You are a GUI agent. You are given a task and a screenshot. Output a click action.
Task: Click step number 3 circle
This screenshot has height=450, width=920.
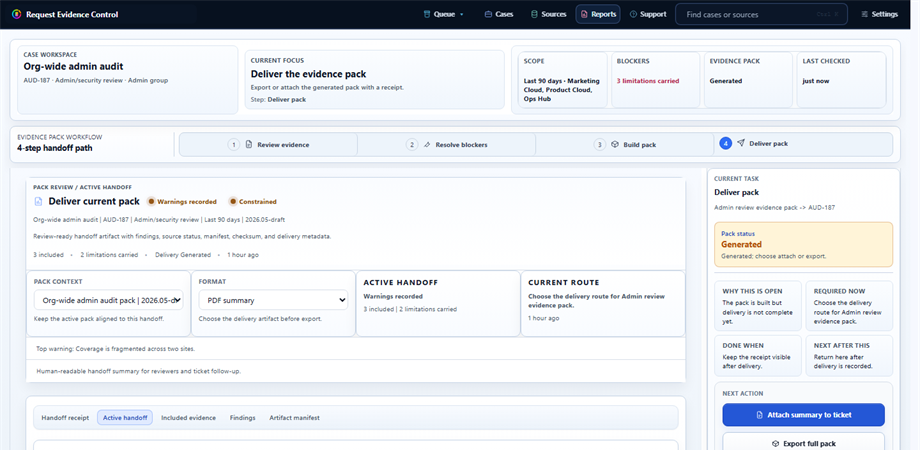pyautogui.click(x=600, y=144)
